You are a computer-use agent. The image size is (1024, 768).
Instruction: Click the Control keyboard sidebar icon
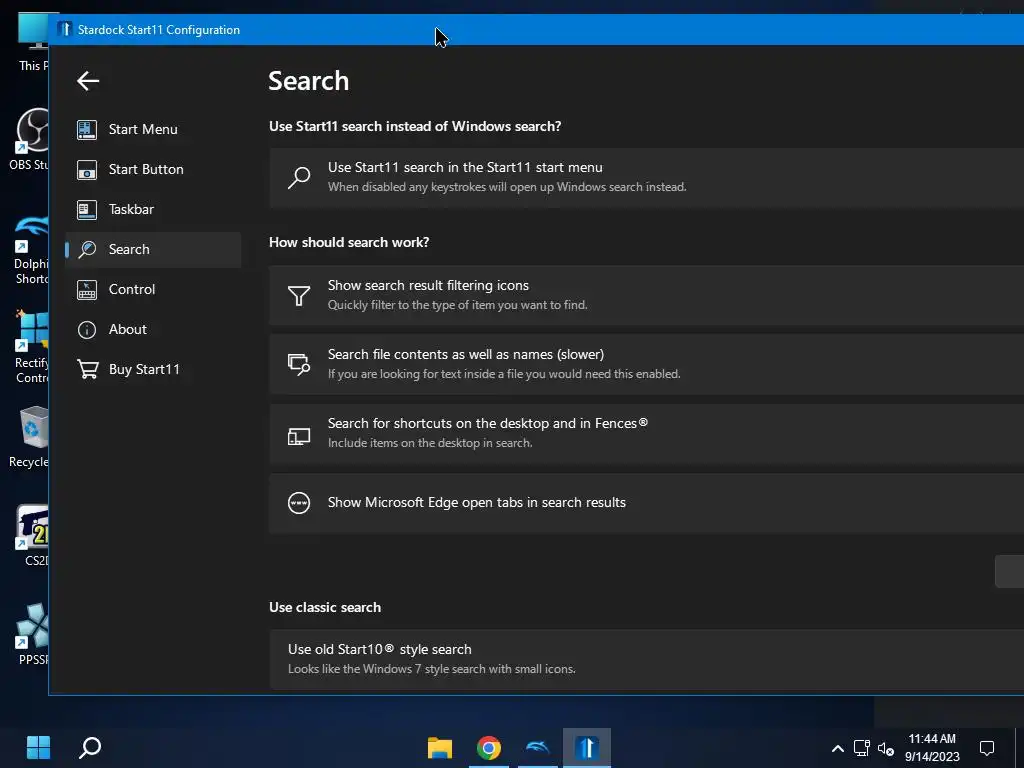point(87,289)
